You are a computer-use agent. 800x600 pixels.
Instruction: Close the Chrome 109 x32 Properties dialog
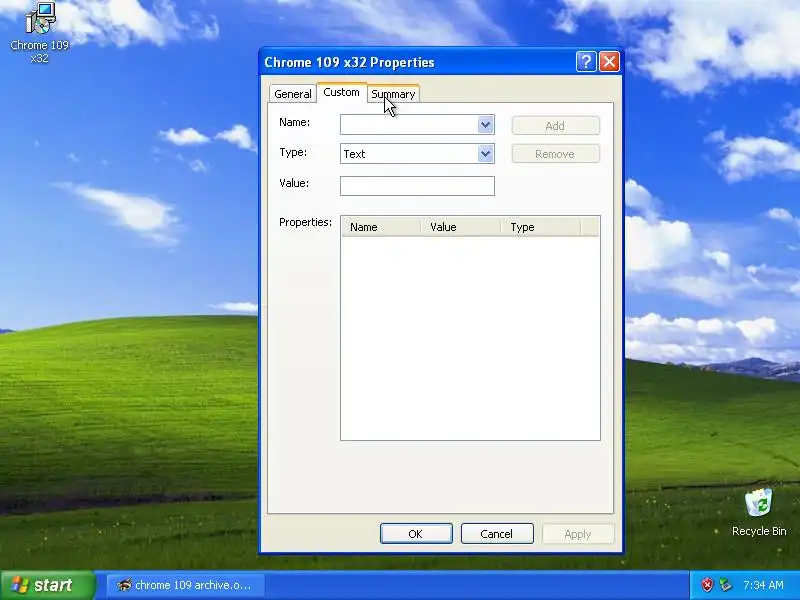tap(609, 62)
